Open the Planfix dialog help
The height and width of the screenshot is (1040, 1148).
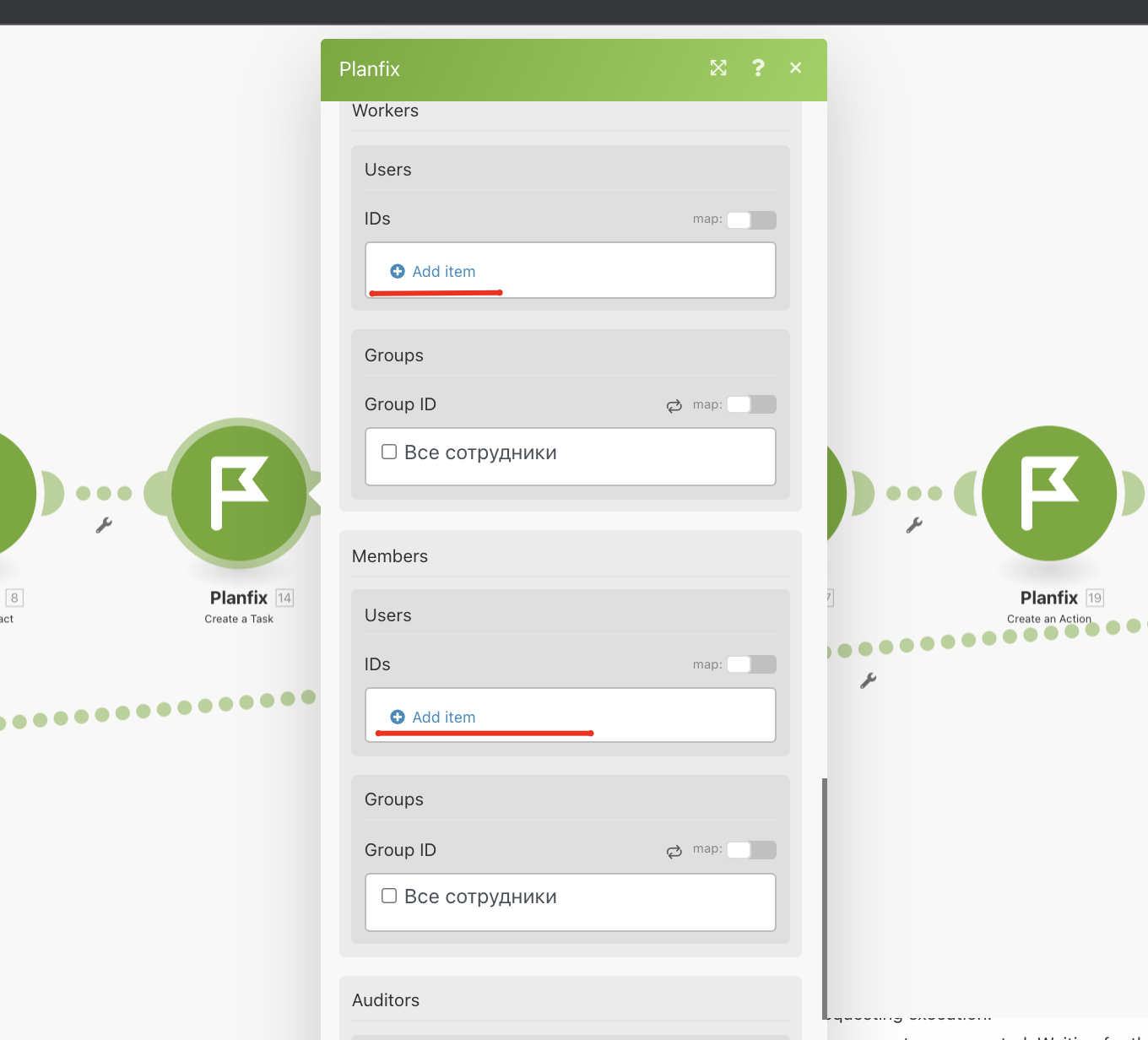758,68
